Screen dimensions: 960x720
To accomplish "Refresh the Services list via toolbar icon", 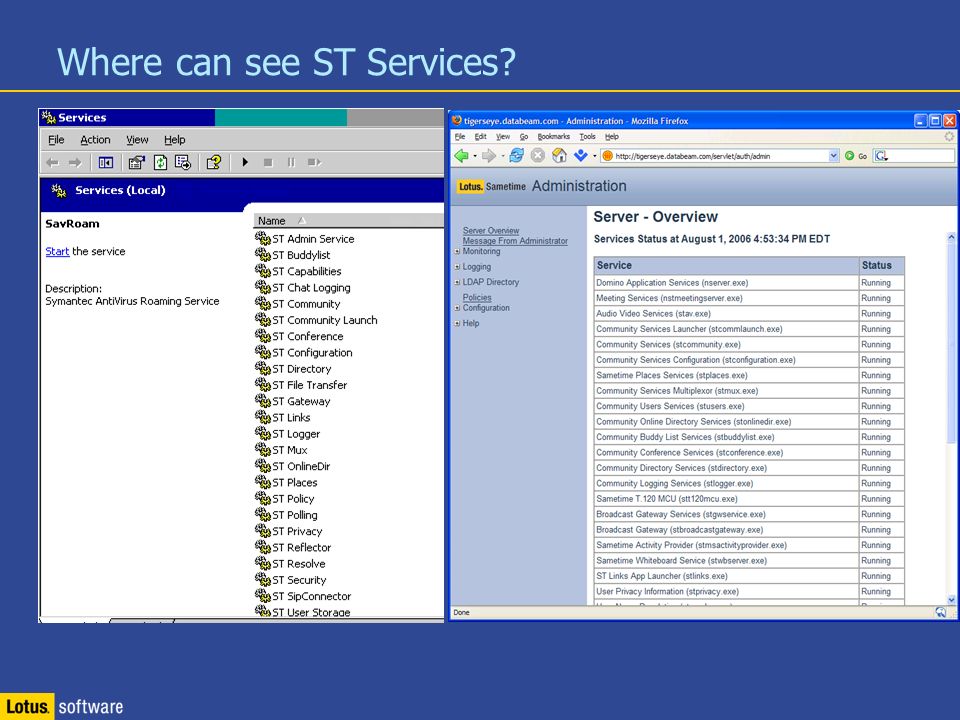I will point(160,162).
